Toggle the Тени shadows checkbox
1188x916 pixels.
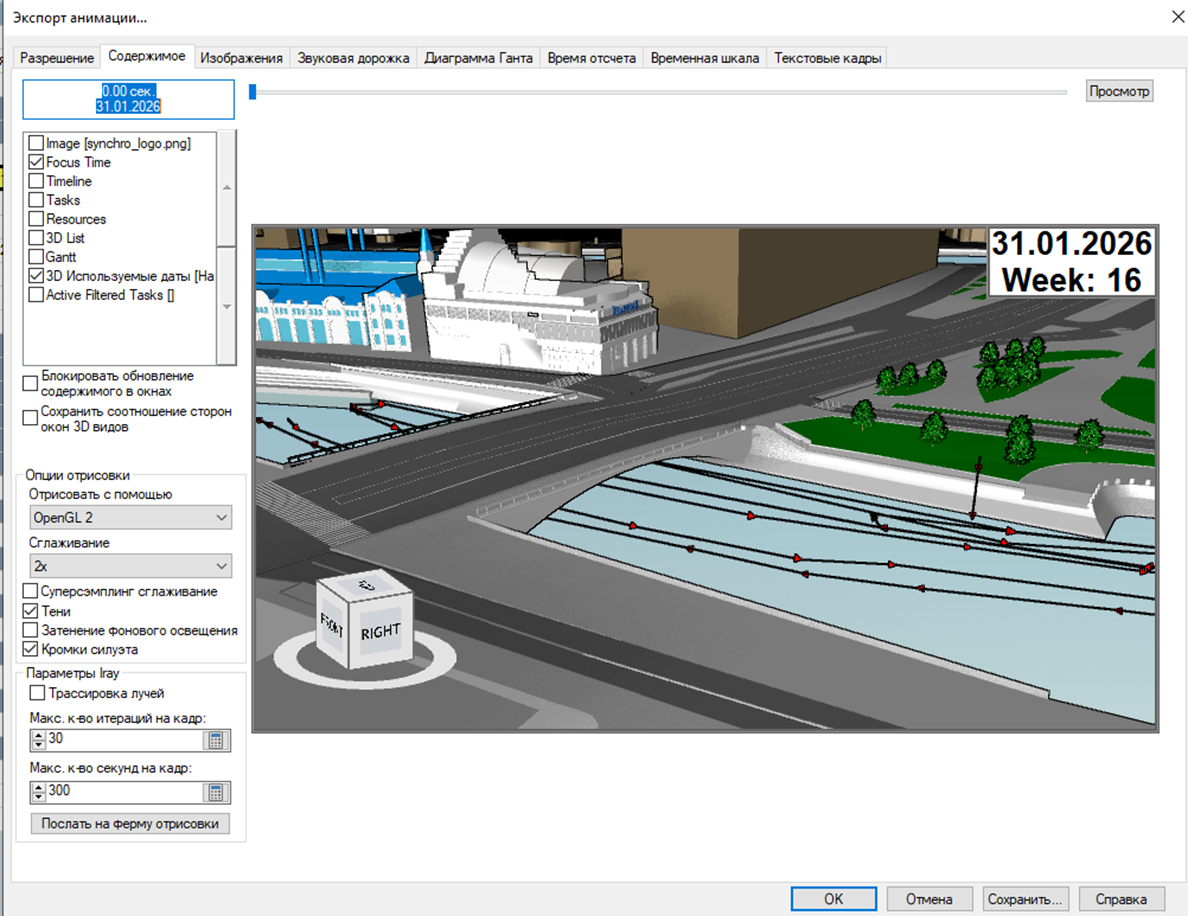click(x=30, y=611)
